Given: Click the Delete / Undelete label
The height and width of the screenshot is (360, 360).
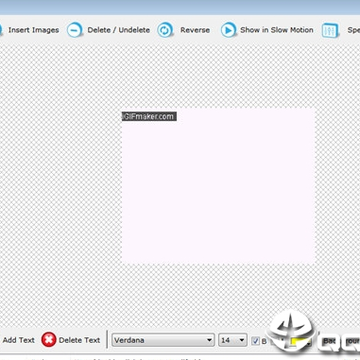Looking at the screenshot, I should click(119, 30).
